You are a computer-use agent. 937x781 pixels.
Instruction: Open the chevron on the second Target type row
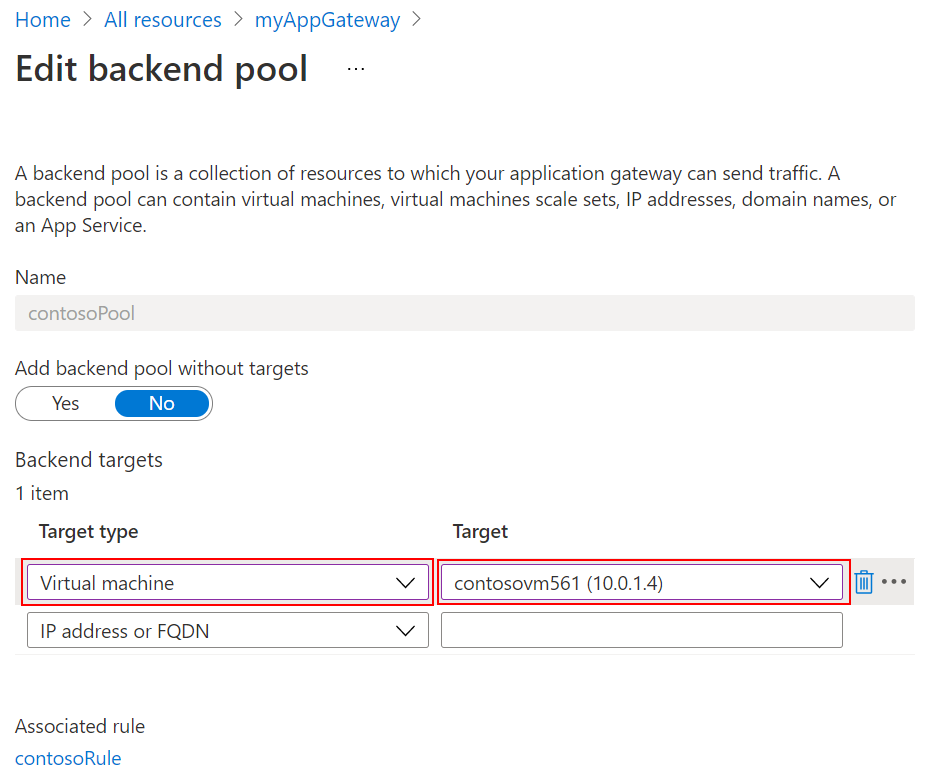click(x=406, y=630)
